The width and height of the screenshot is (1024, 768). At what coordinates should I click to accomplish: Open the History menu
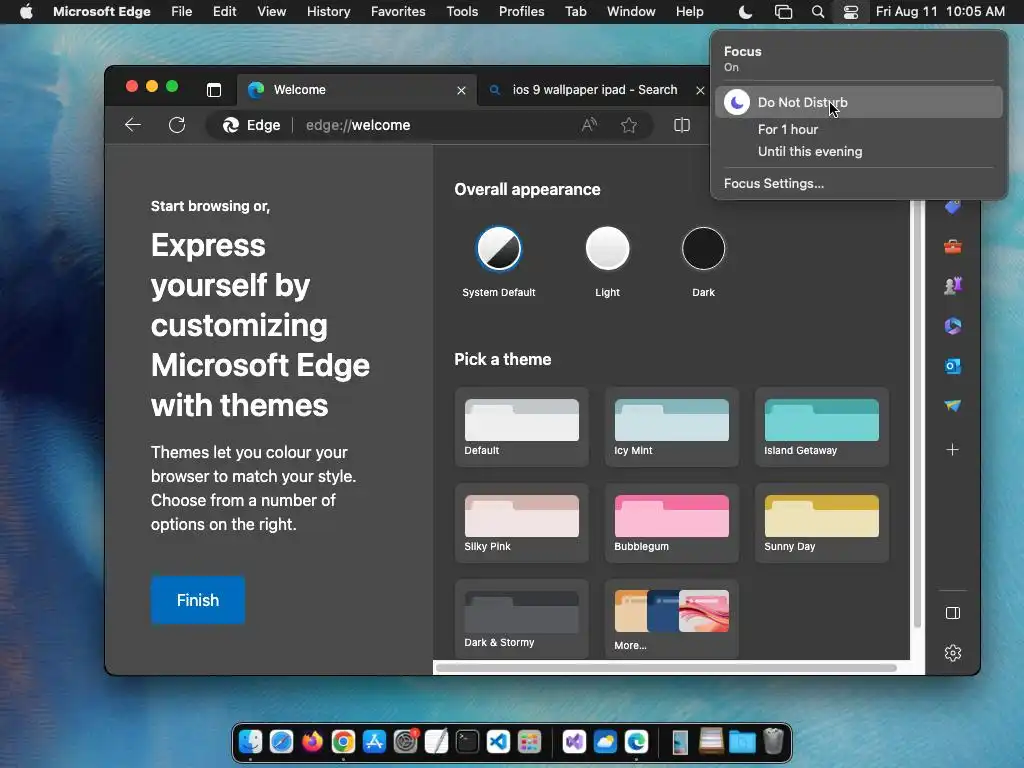click(328, 12)
